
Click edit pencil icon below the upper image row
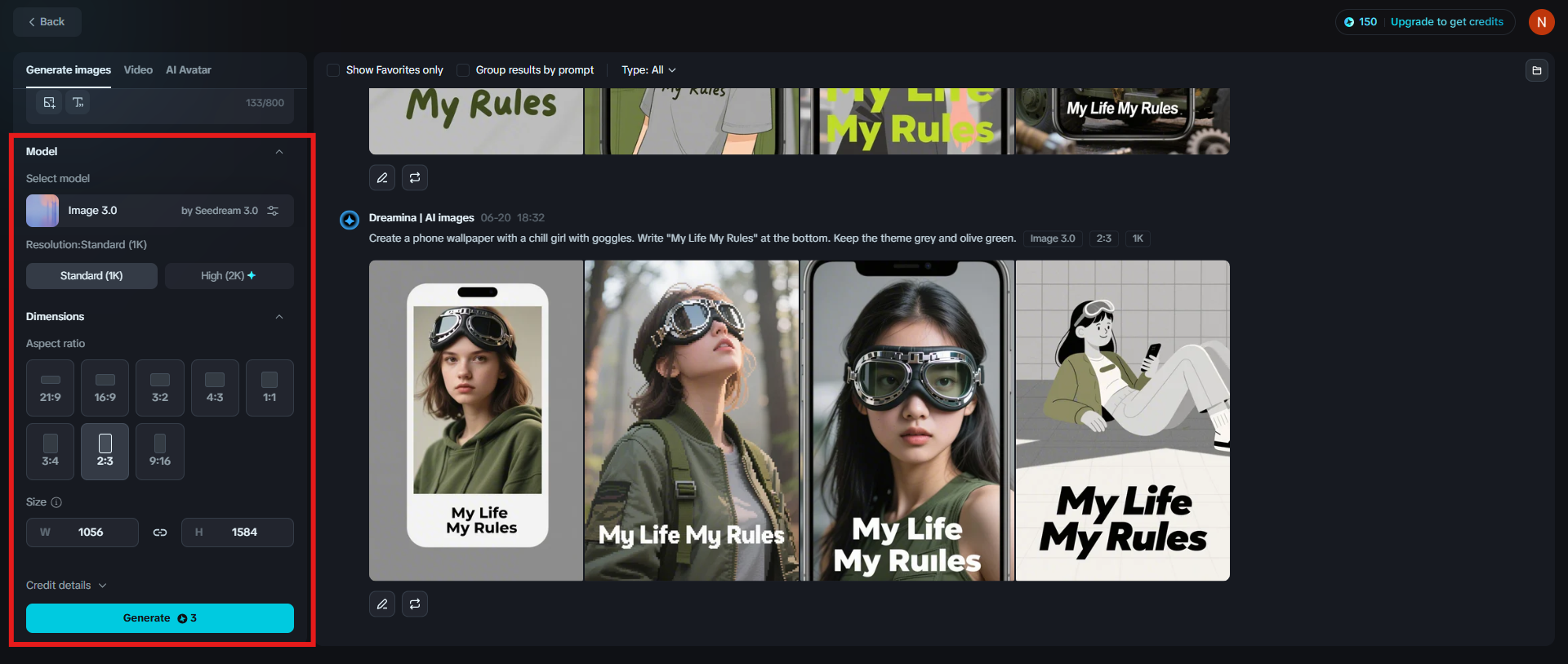[x=382, y=177]
